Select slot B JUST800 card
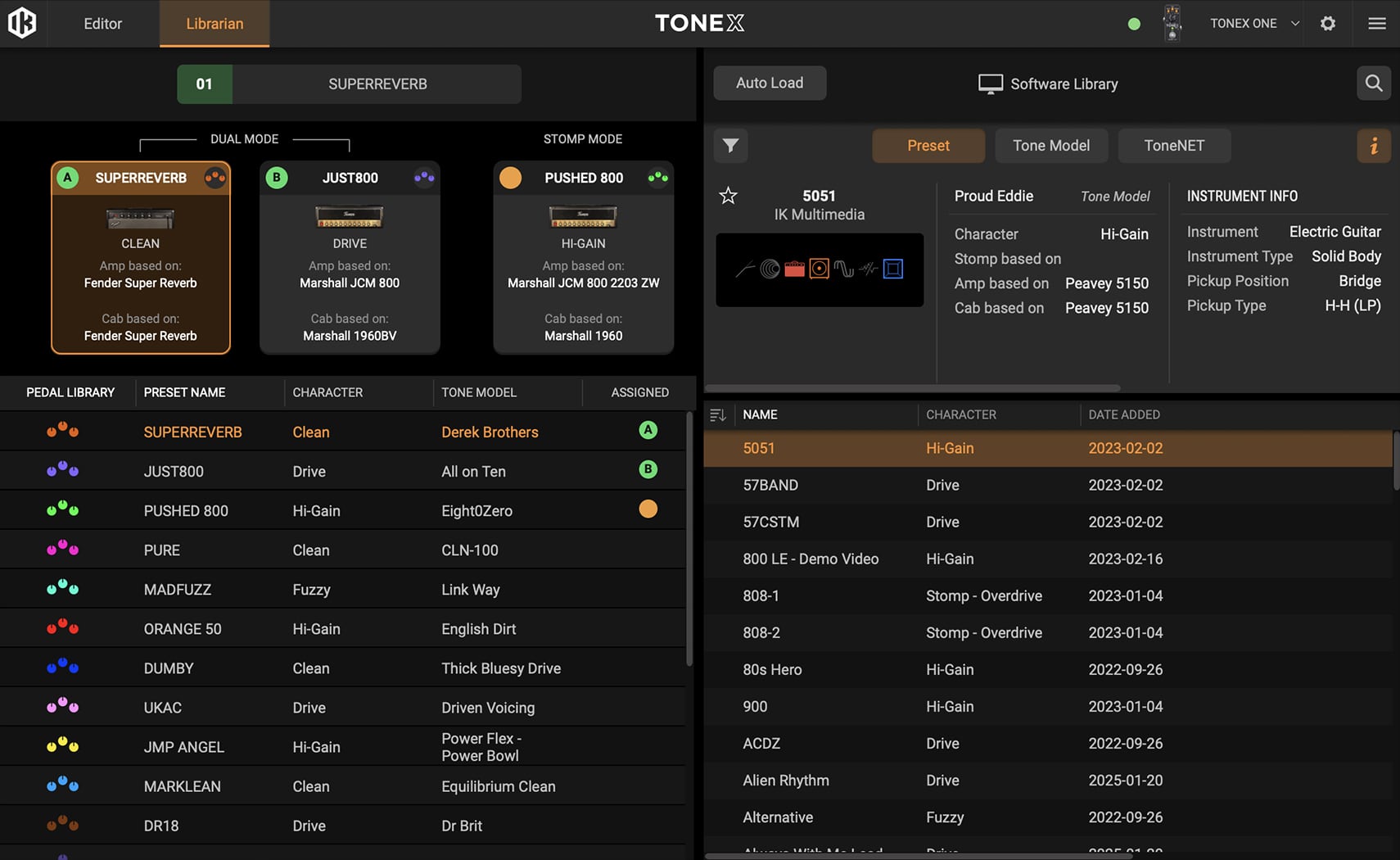 coord(350,258)
